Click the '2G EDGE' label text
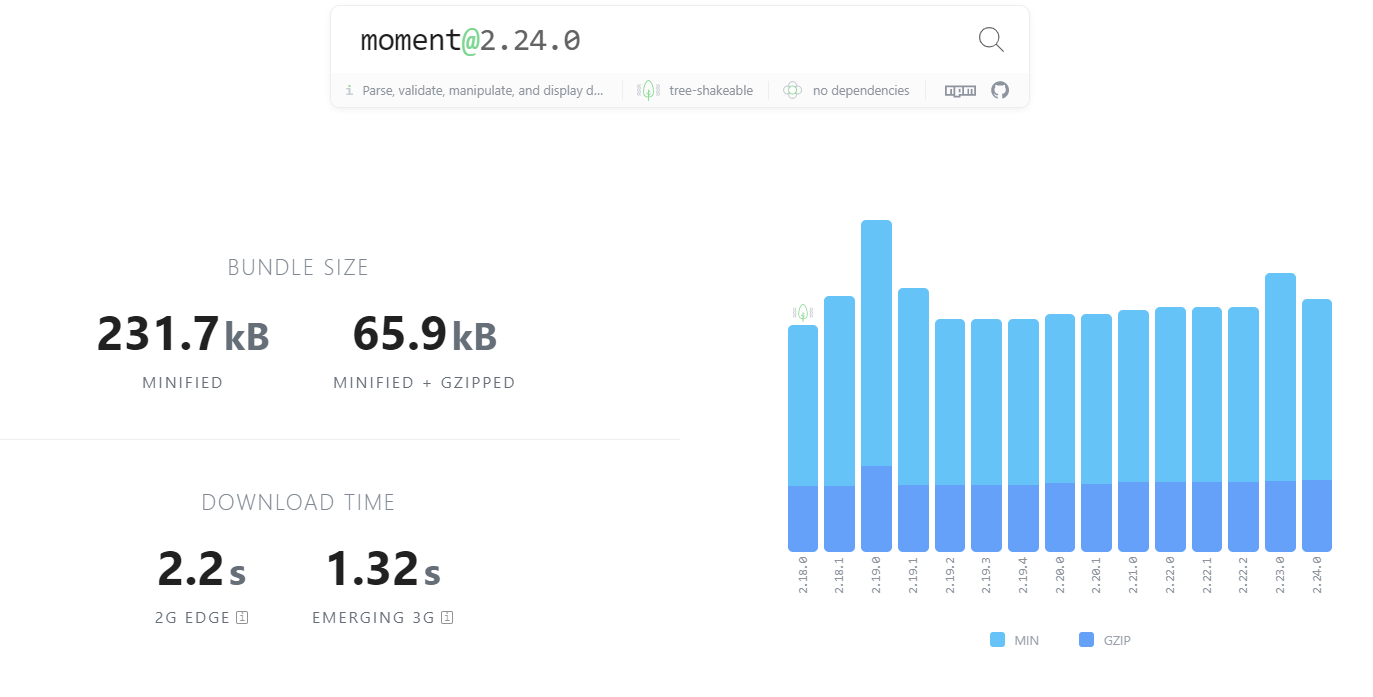Screen dimensions: 1373x697 tap(193, 618)
